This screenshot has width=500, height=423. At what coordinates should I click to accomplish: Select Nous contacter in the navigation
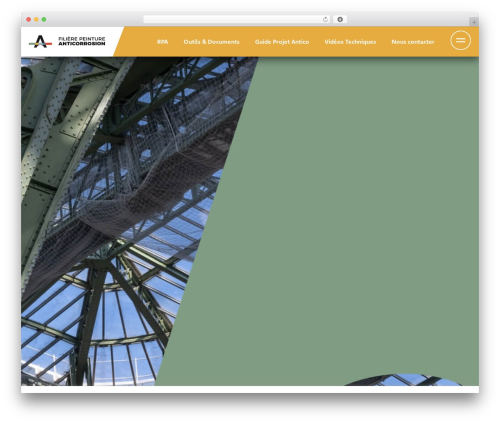413,42
